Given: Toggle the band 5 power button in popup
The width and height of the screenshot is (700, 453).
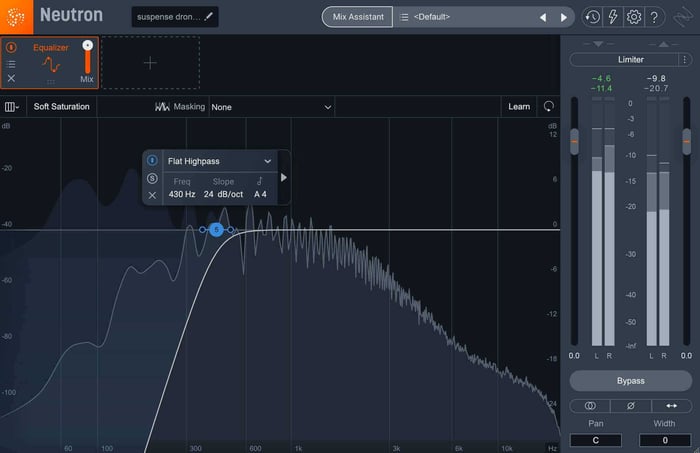Looking at the screenshot, I should 152,160.
